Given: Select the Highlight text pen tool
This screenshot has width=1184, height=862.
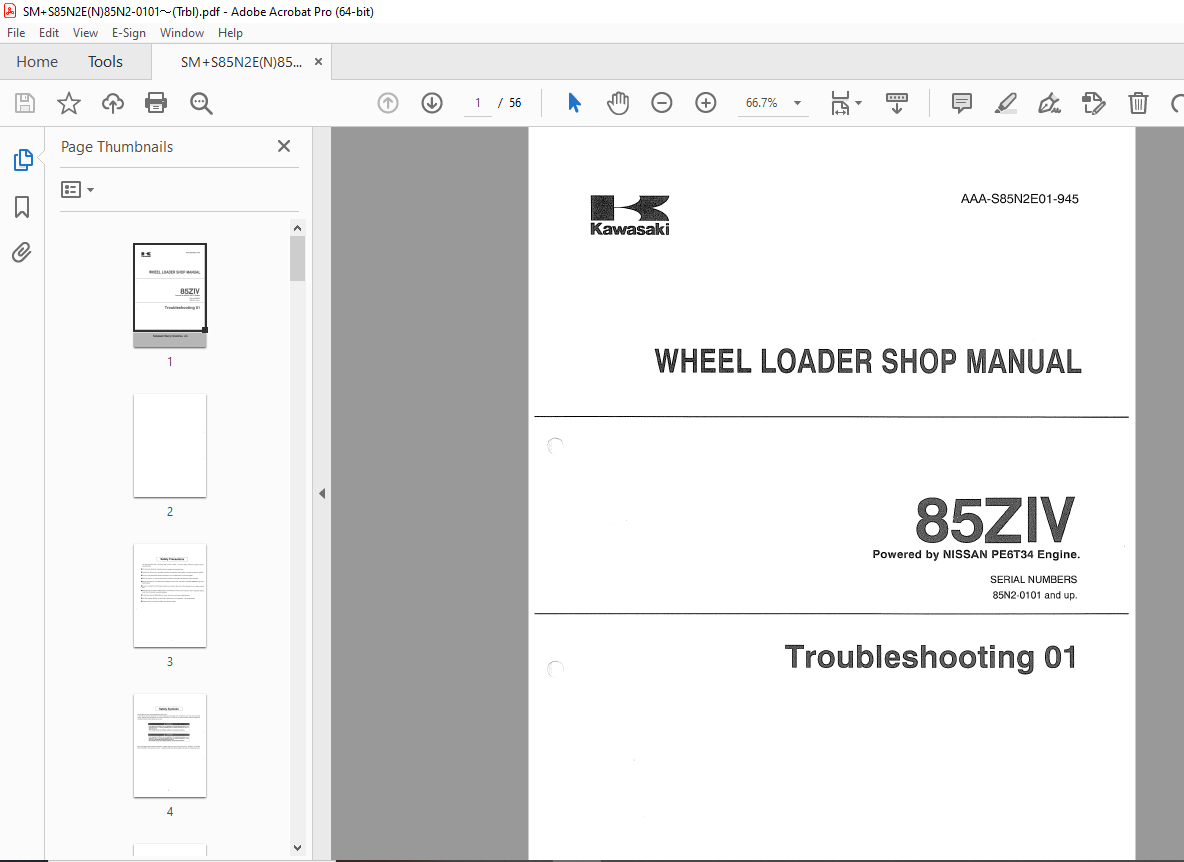Looking at the screenshot, I should pyautogui.click(x=1006, y=103).
